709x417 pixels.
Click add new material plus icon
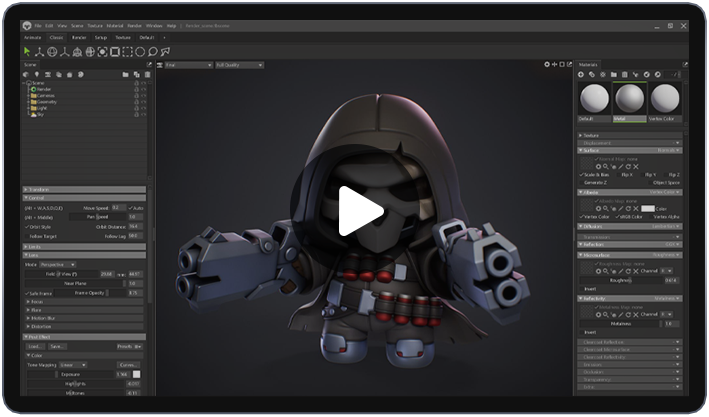[x=581, y=75]
